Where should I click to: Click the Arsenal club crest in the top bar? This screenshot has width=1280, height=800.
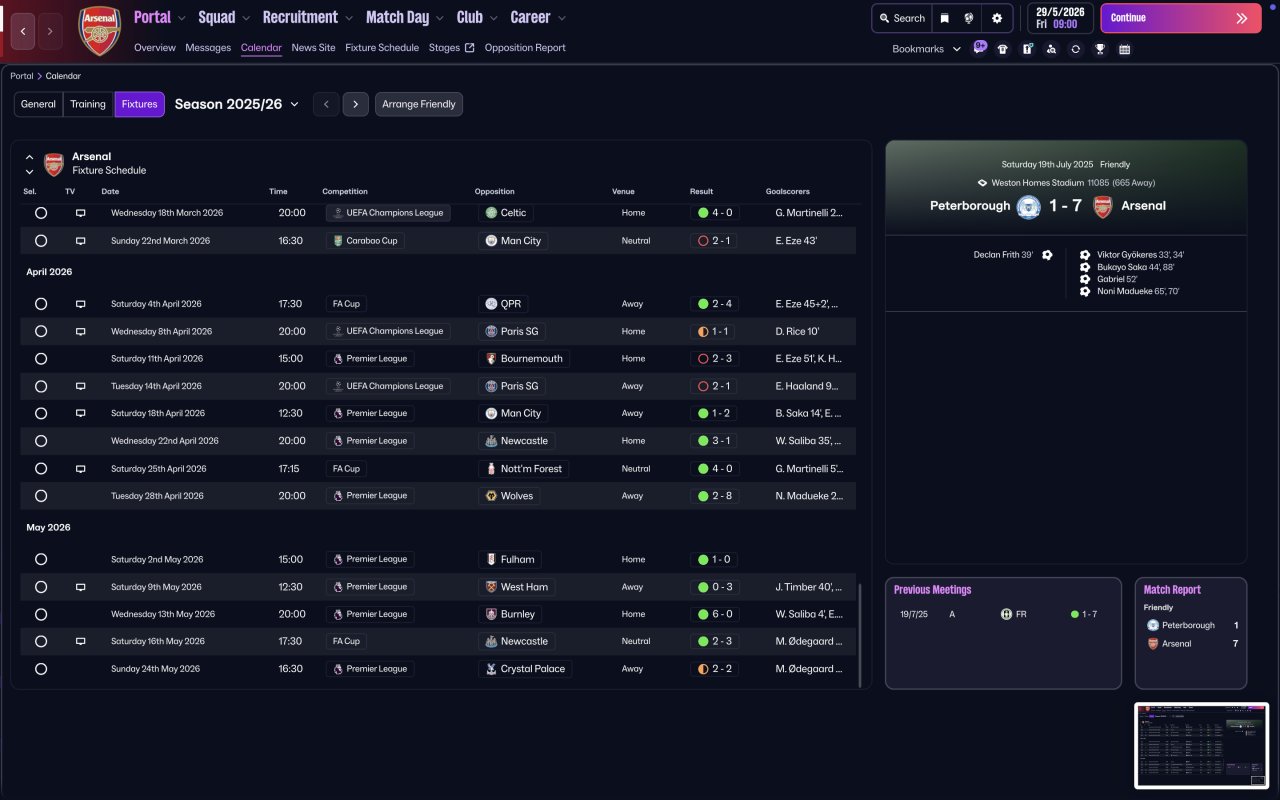tap(99, 31)
